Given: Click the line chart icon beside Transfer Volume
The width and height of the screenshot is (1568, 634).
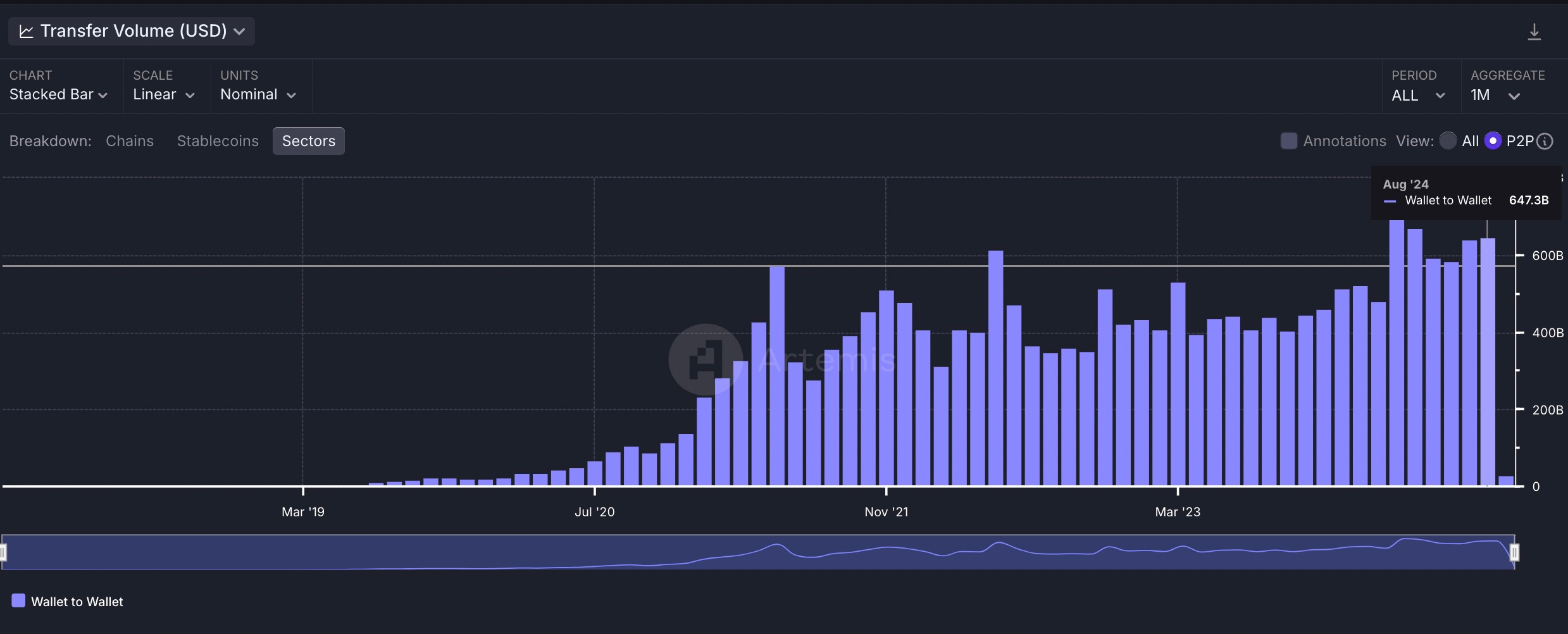Looking at the screenshot, I should click(26, 31).
